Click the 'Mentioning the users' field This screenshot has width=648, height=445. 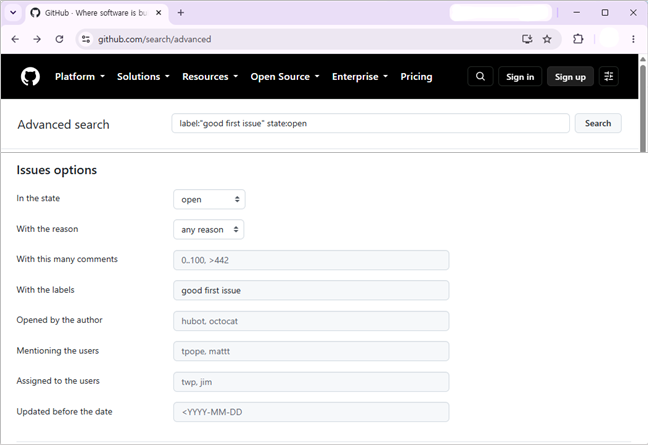tap(311, 351)
